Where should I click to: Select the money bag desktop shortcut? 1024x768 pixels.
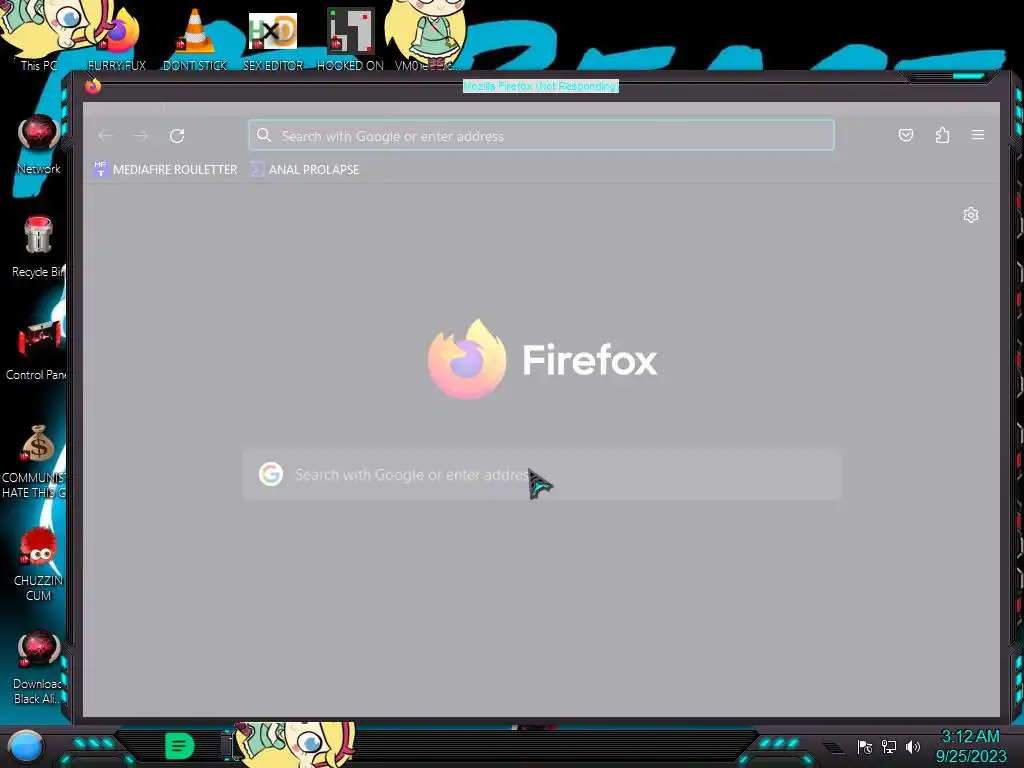tap(34, 462)
